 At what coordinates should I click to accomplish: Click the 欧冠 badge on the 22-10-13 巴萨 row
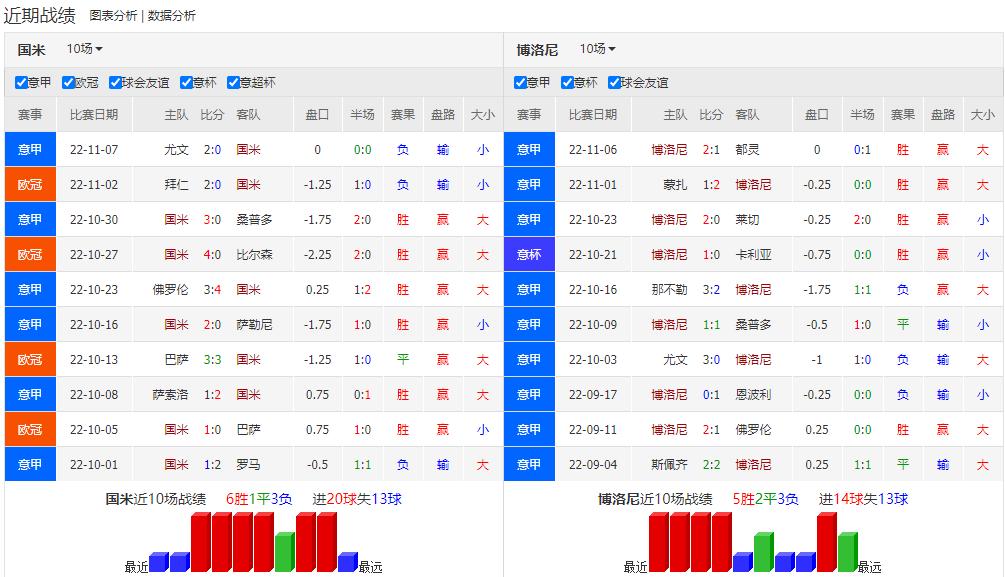coord(30,358)
